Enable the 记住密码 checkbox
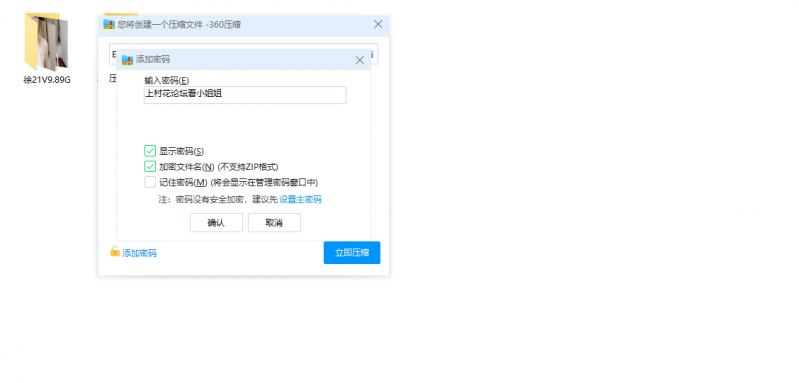 [150, 182]
